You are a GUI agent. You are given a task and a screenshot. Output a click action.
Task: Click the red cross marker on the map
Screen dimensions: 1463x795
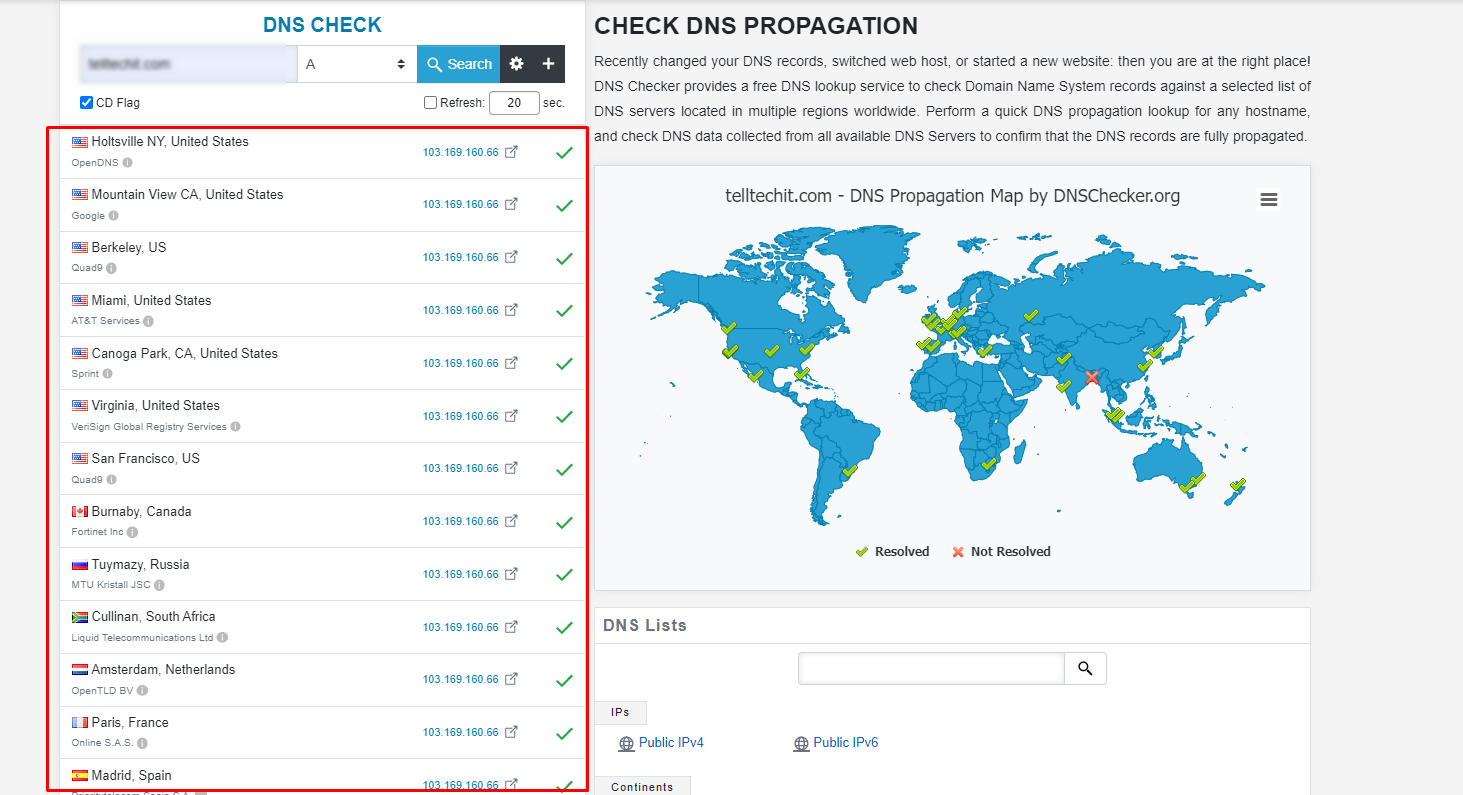coord(1091,378)
